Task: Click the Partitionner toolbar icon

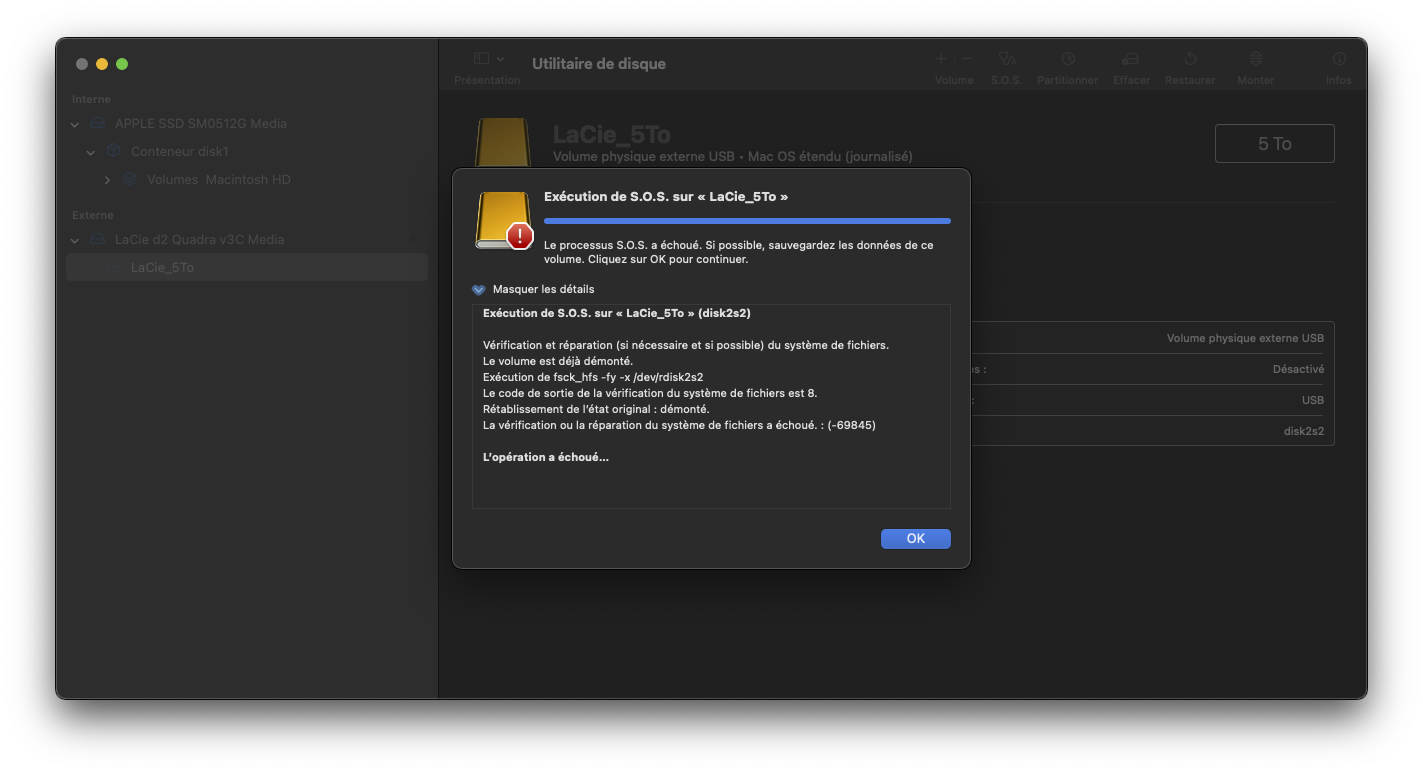Action: pos(1067,60)
